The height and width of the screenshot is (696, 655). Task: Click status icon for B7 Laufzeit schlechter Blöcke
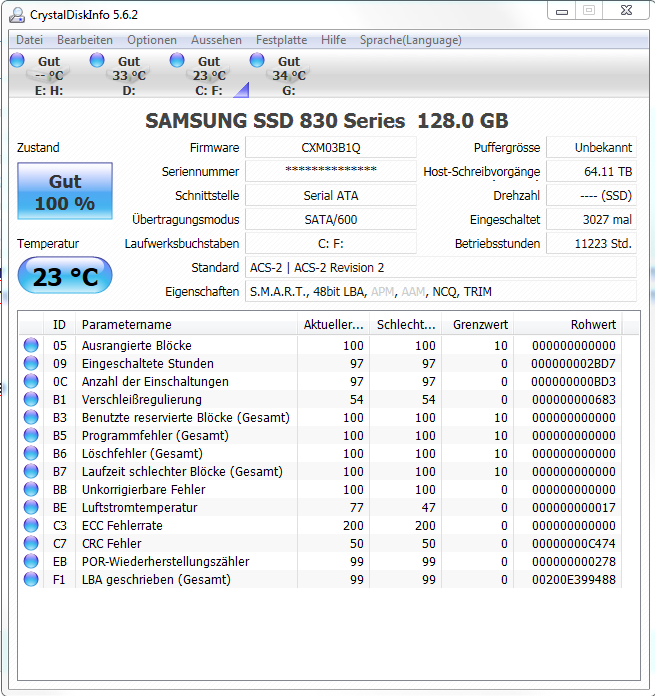point(31,471)
